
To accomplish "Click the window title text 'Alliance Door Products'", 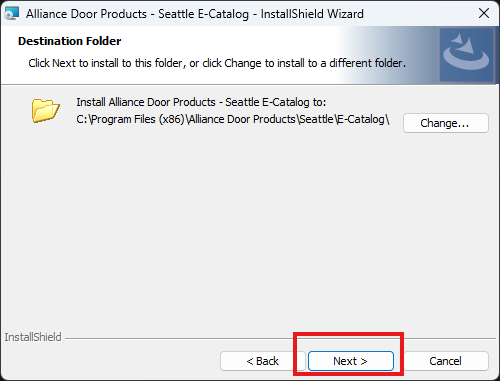I will click(86, 14).
